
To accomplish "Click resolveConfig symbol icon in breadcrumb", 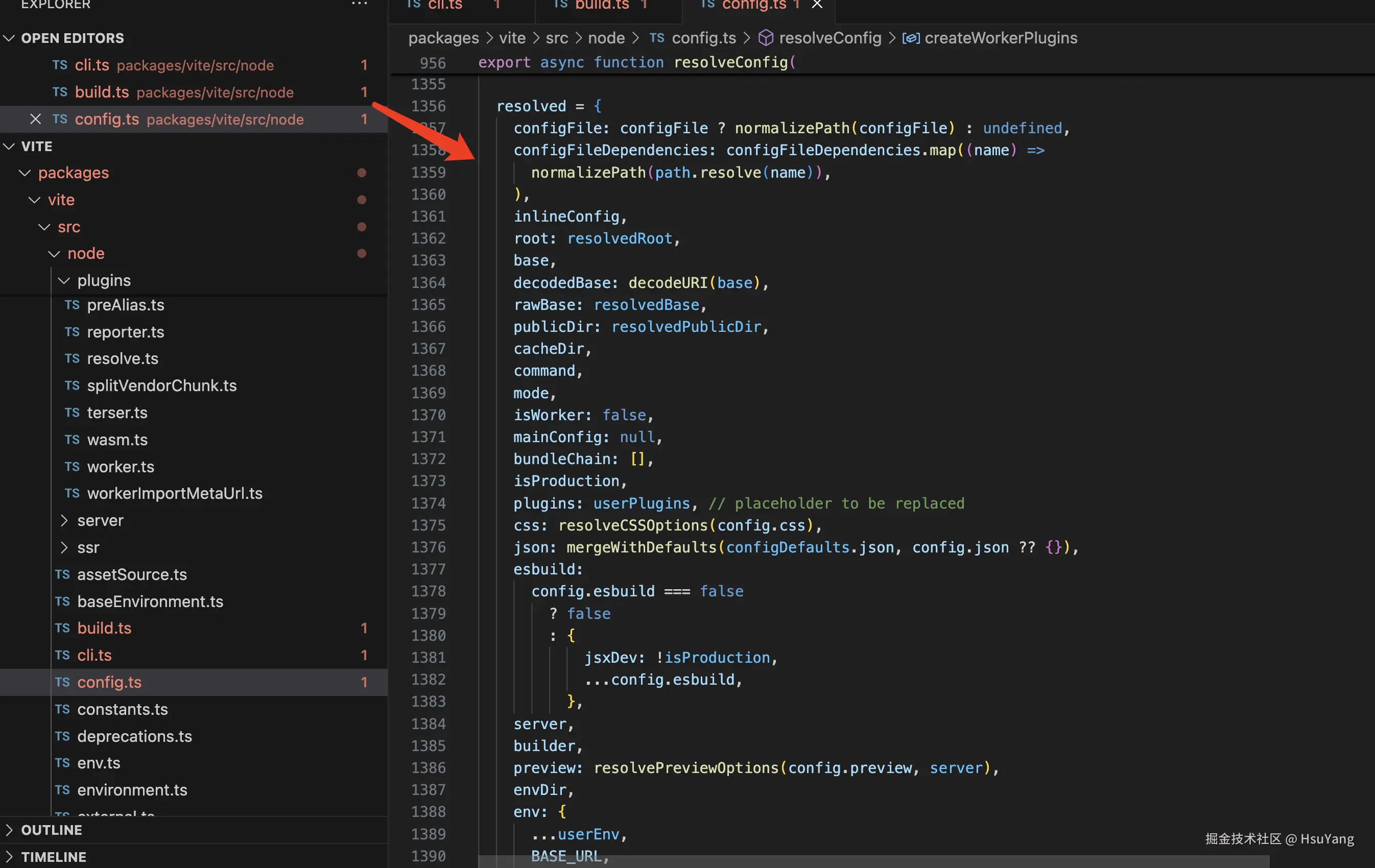I will click(x=765, y=38).
